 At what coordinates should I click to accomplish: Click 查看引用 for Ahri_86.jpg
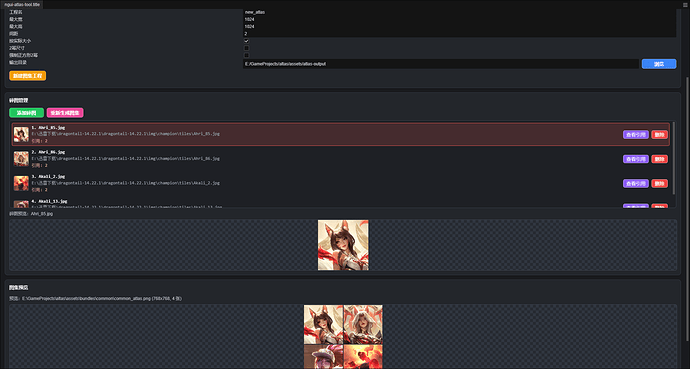[635, 159]
